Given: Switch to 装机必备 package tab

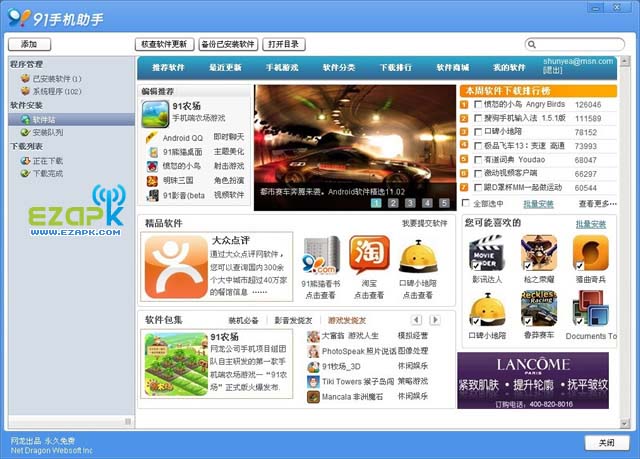Looking at the screenshot, I should coord(243,321).
